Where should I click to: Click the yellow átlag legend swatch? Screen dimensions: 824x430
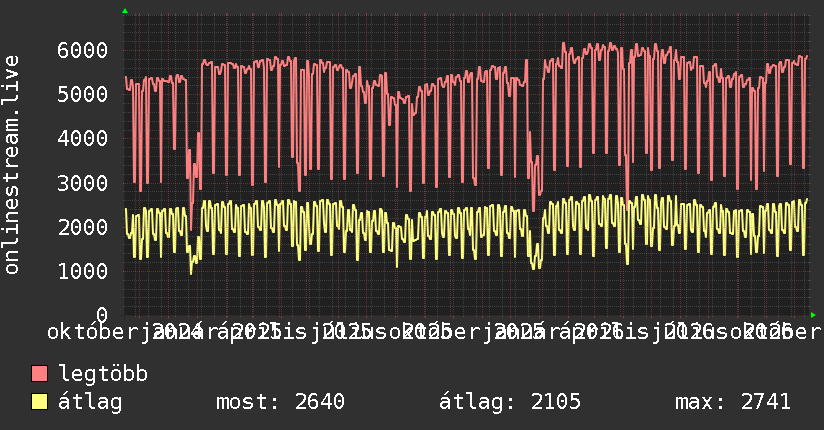(39, 401)
